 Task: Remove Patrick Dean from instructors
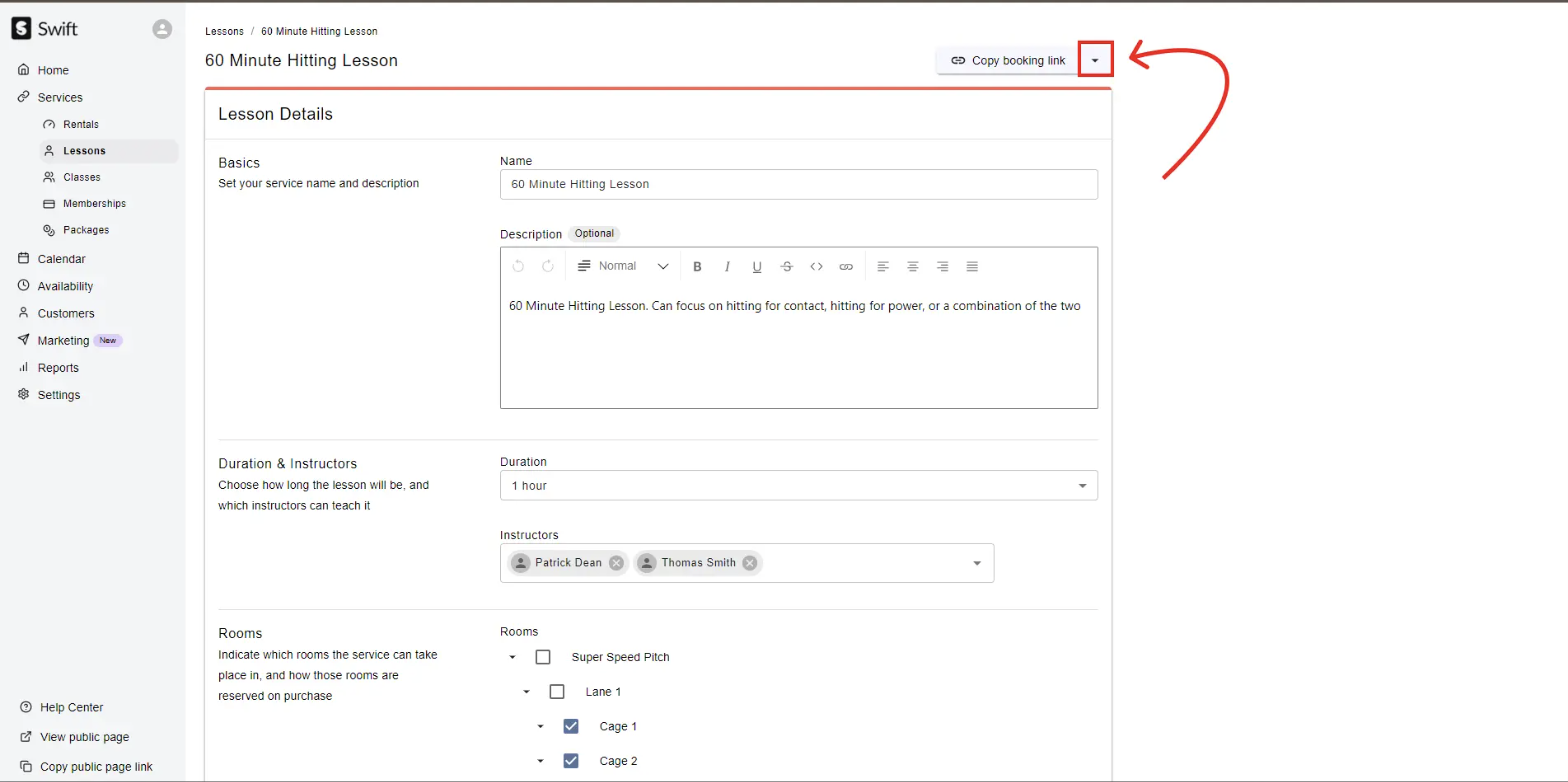(616, 563)
